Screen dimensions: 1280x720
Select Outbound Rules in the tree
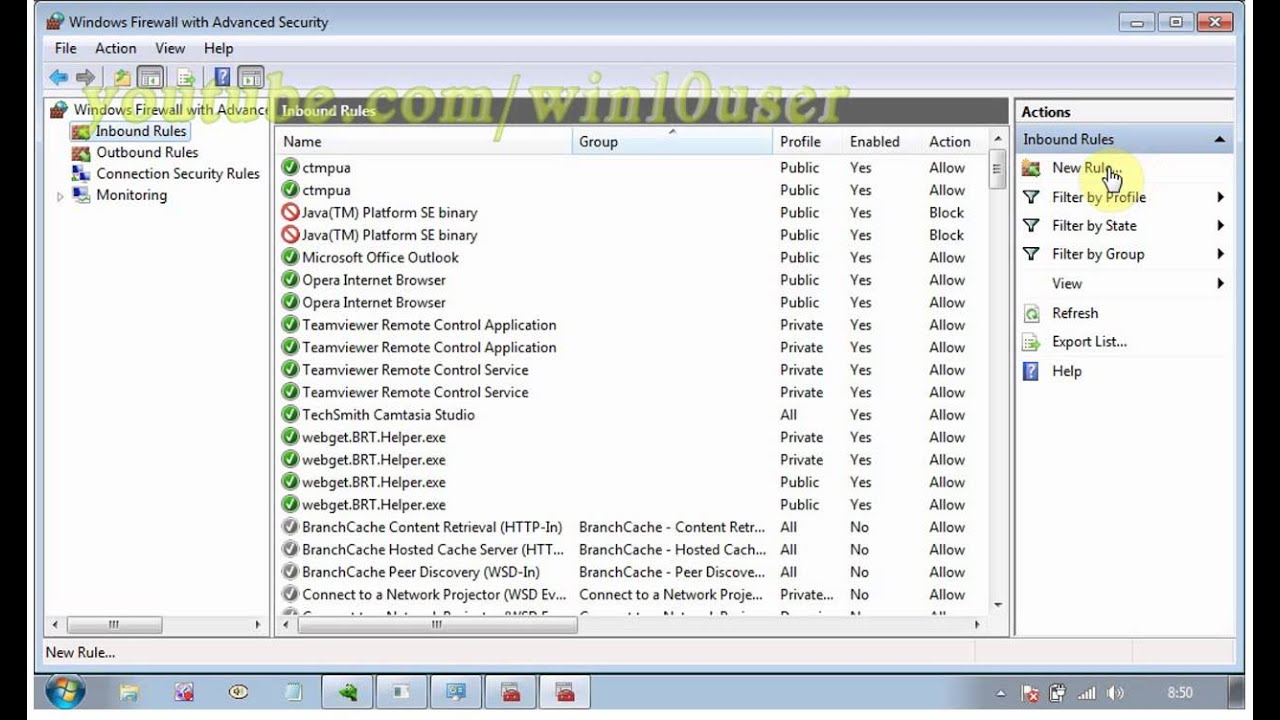coord(147,152)
